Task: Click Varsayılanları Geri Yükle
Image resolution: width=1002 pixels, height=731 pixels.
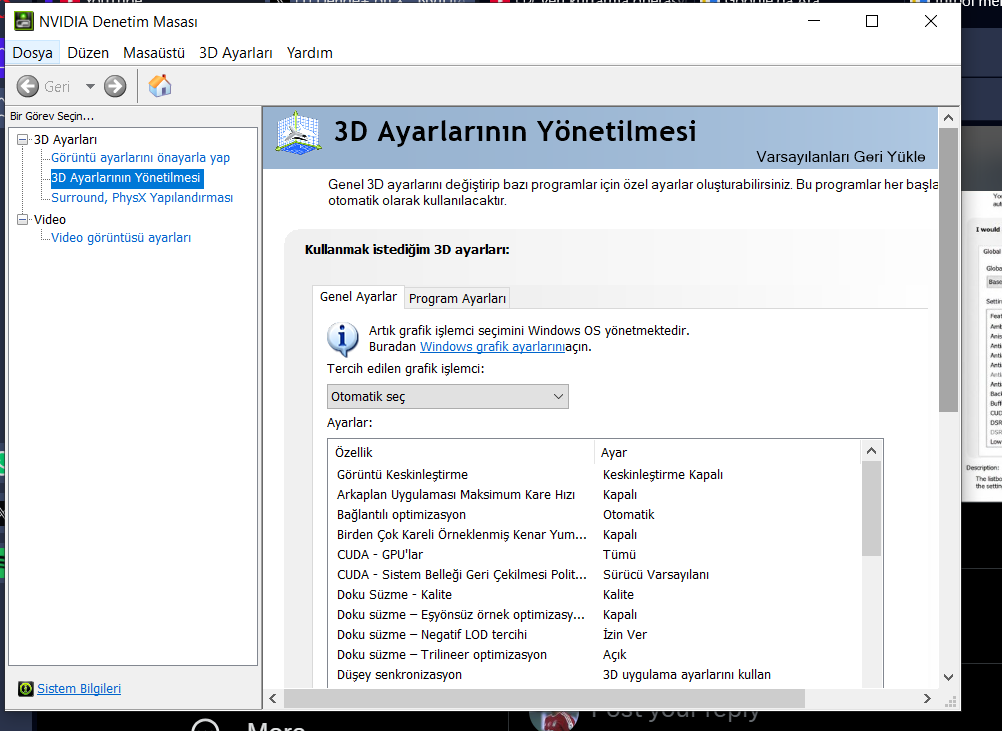Action: [x=840, y=157]
